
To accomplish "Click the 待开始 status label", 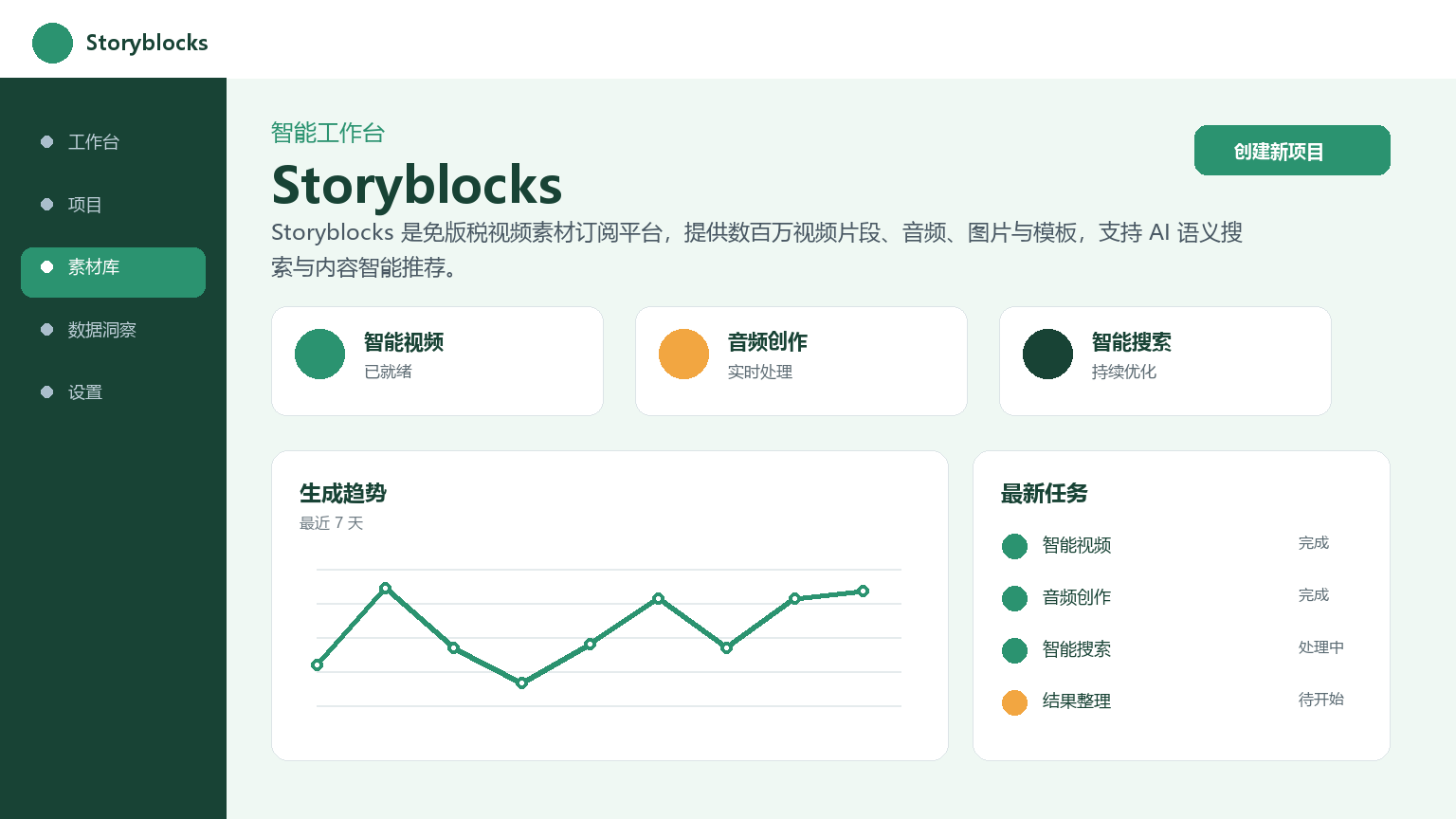I will pos(1321,700).
